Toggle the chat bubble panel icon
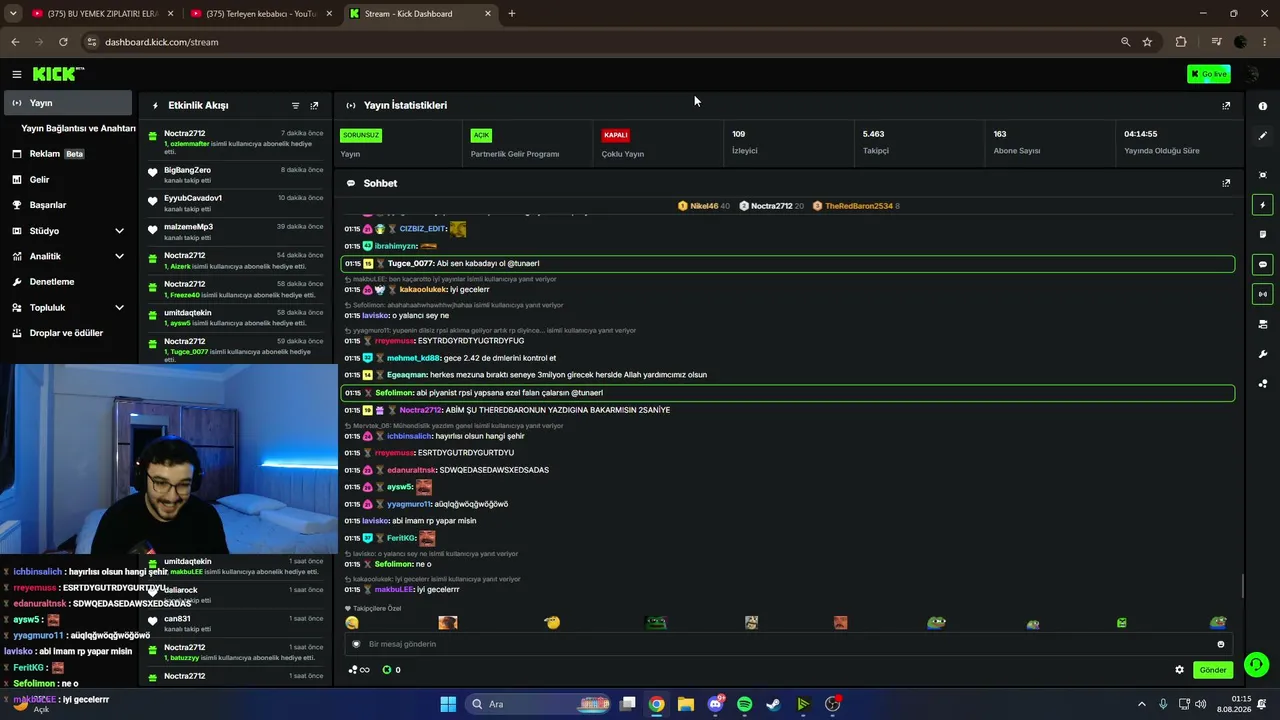Screen dimensions: 1280x720 click(1263, 265)
